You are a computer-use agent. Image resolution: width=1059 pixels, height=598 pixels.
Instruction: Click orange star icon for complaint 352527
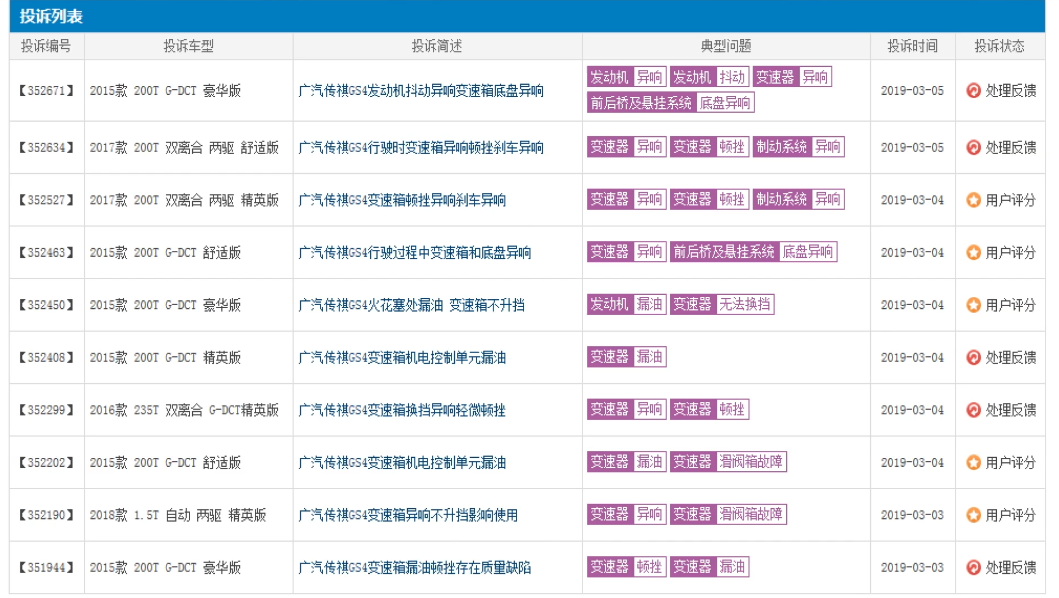[973, 200]
